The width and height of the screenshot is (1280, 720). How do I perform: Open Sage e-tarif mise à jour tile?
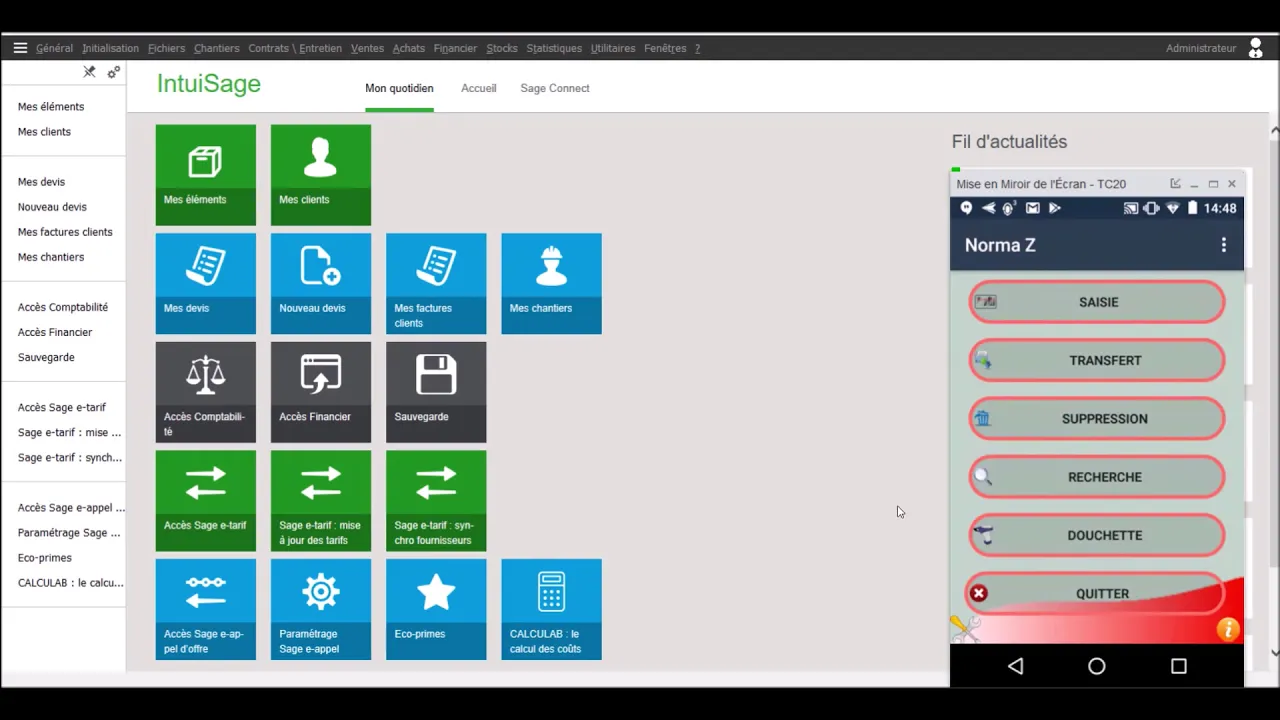click(x=321, y=501)
